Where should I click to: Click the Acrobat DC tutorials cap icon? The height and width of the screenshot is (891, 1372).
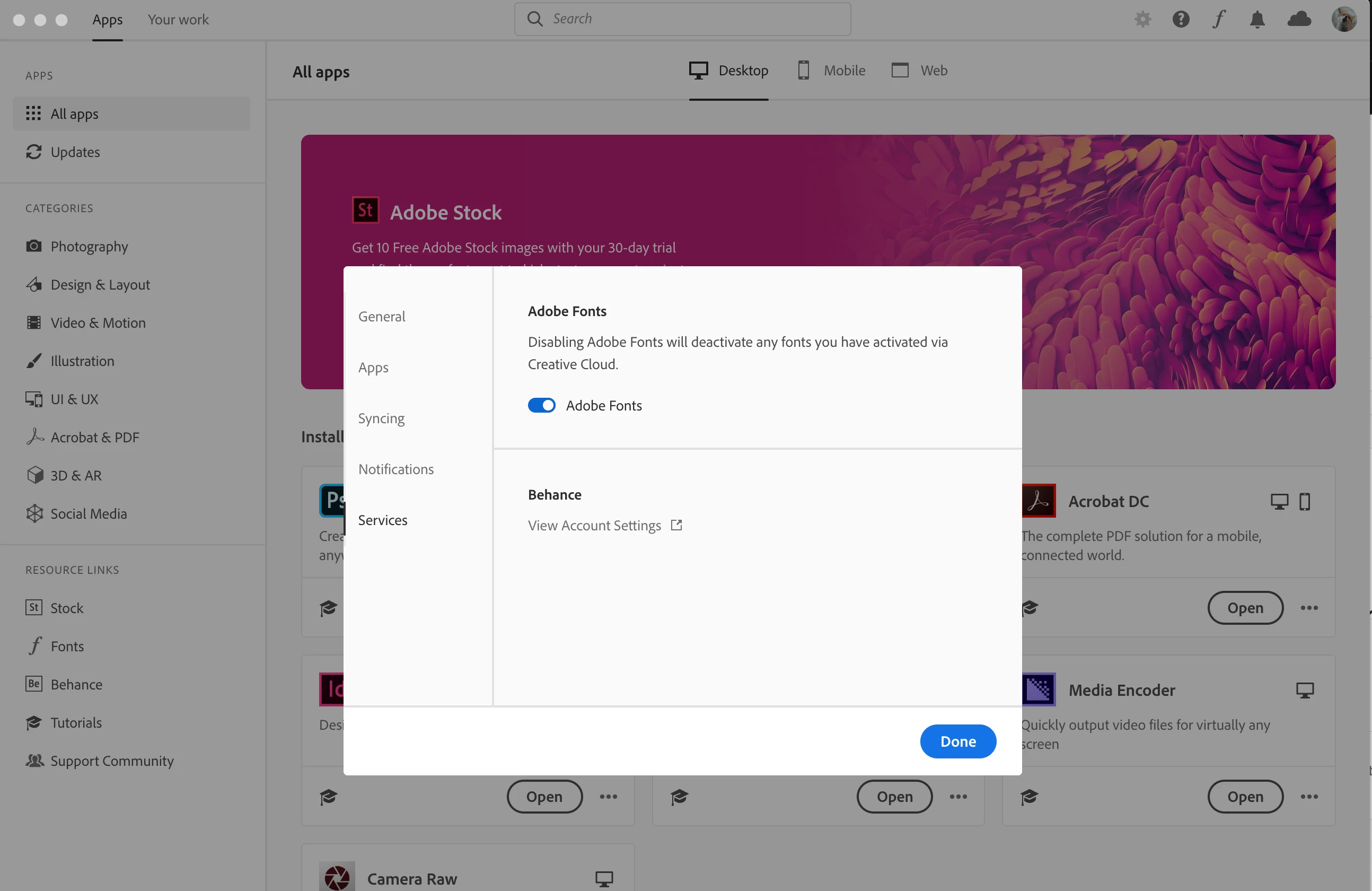coord(1030,608)
